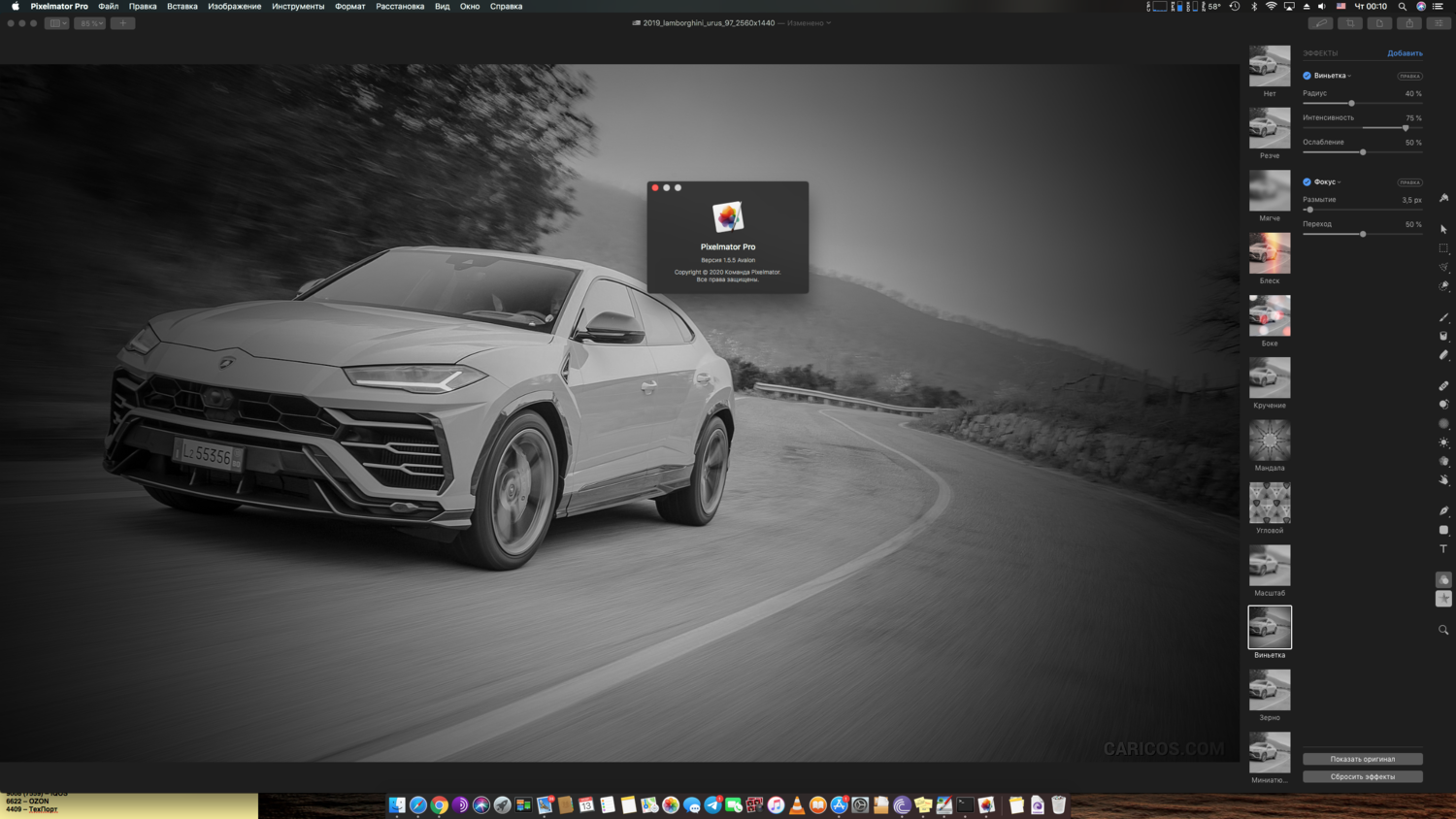Select the Repair bandage tool
This screenshot has width=1456, height=819.
[x=1443, y=386]
